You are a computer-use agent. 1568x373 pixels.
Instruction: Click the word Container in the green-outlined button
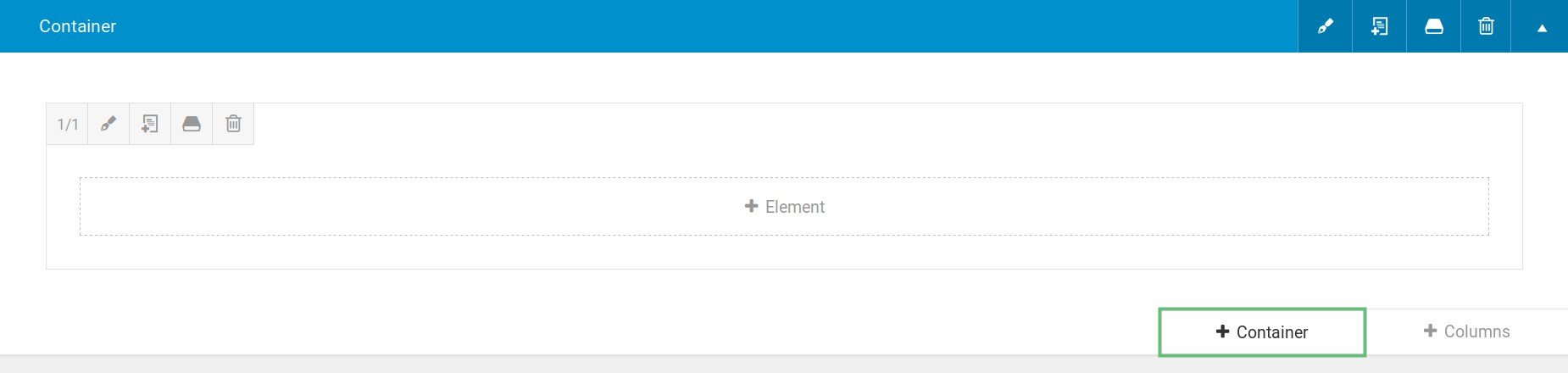point(1272,332)
